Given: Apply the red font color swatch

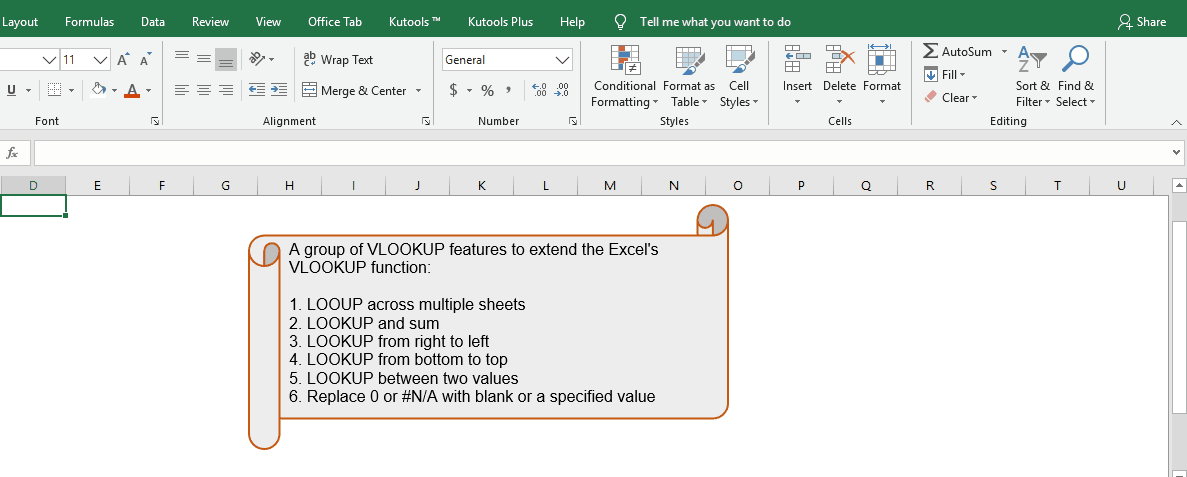Looking at the screenshot, I should [132, 91].
